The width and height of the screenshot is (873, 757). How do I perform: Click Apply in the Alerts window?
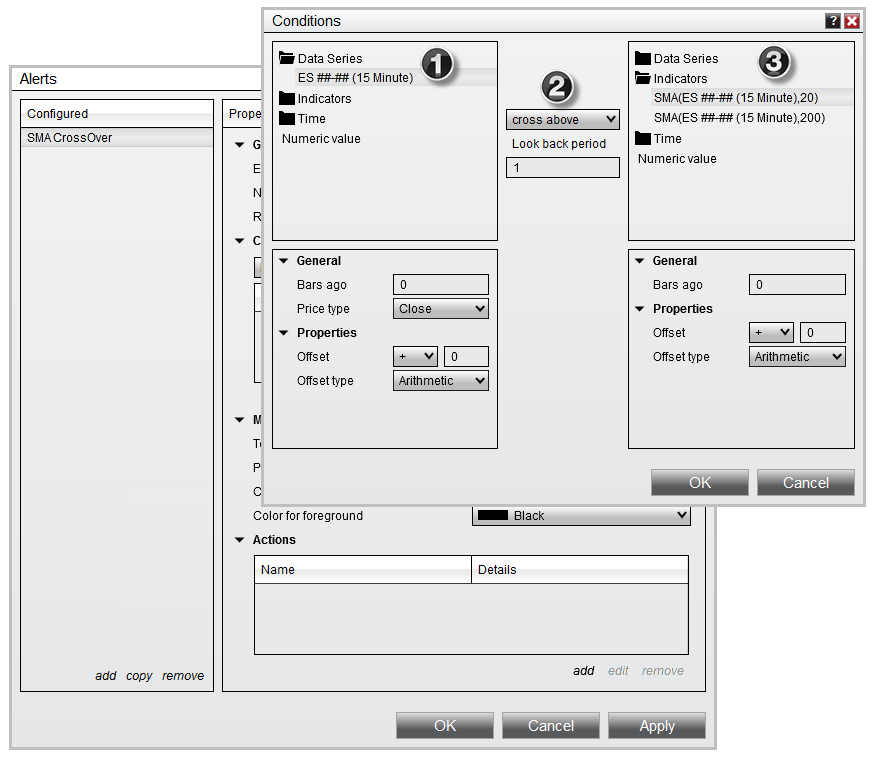[656, 726]
